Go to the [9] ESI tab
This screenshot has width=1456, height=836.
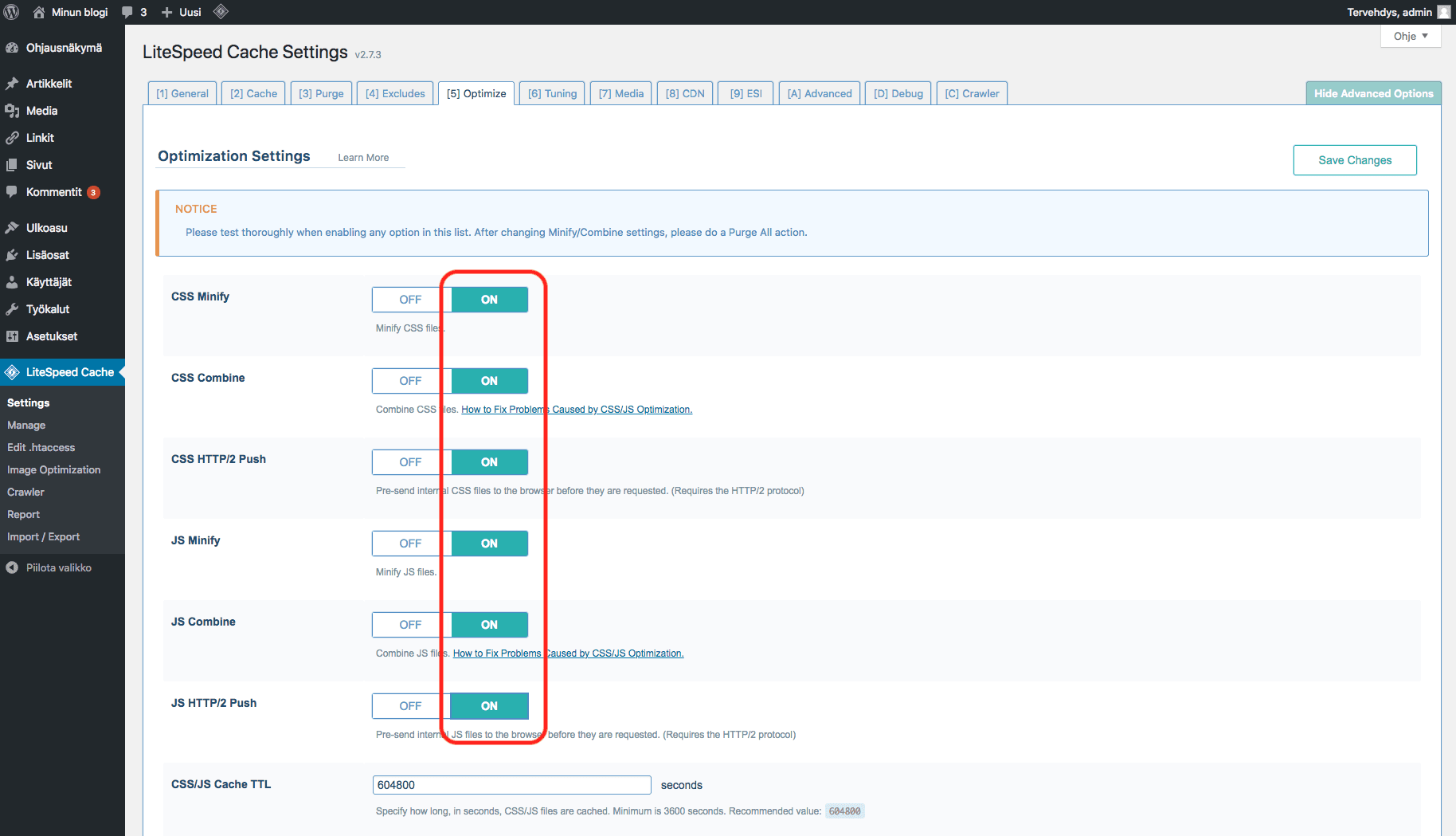click(746, 93)
